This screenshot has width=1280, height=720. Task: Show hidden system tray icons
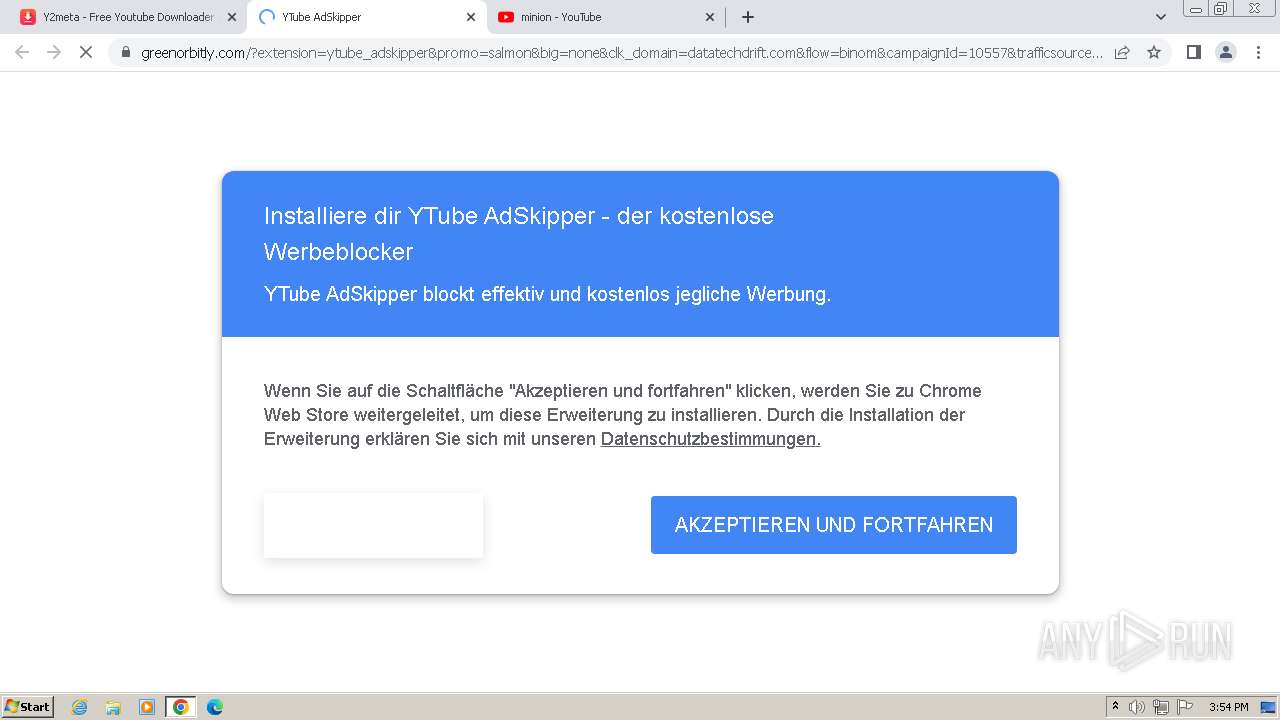1115,707
